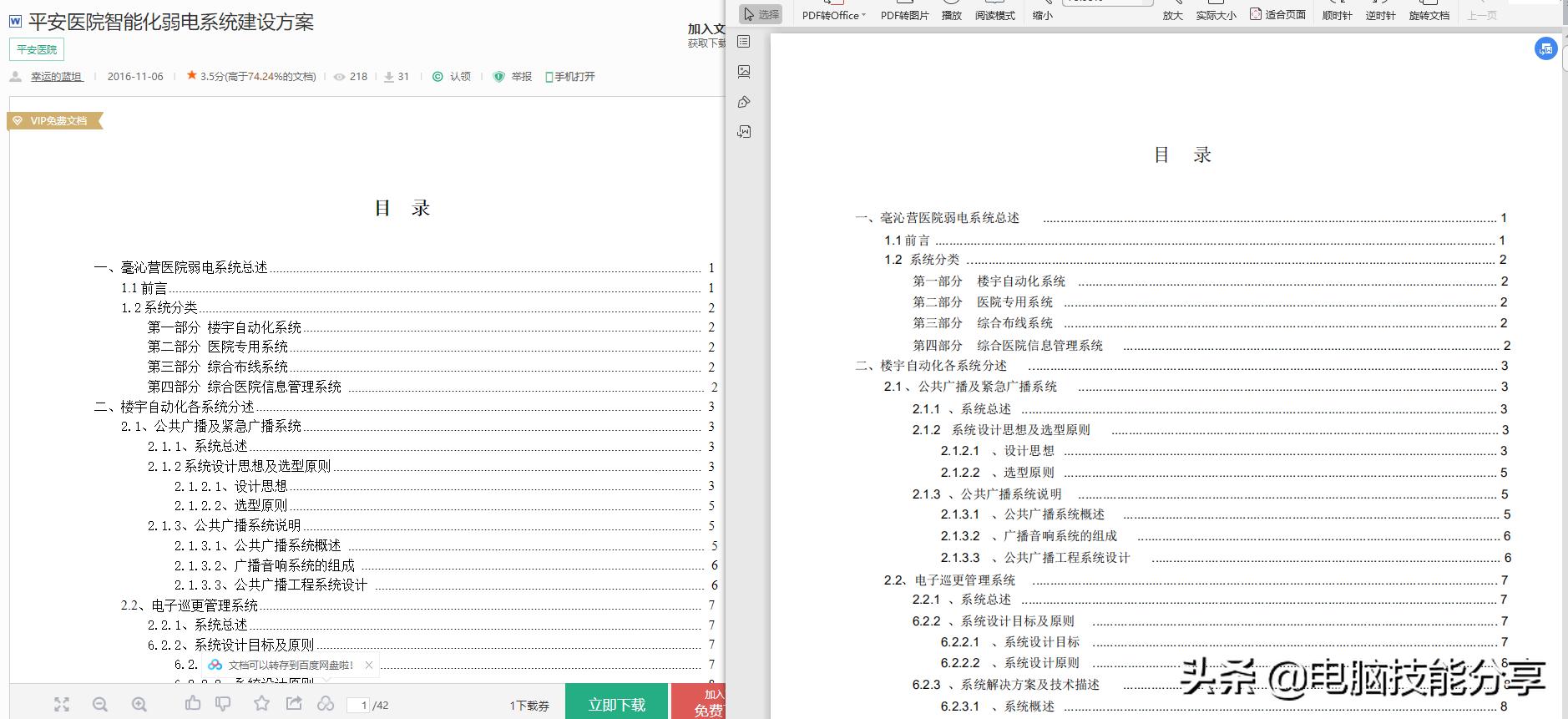
Task: Click PDF TOC entry 6.2.3.1 、系统概述
Action: click(998, 706)
